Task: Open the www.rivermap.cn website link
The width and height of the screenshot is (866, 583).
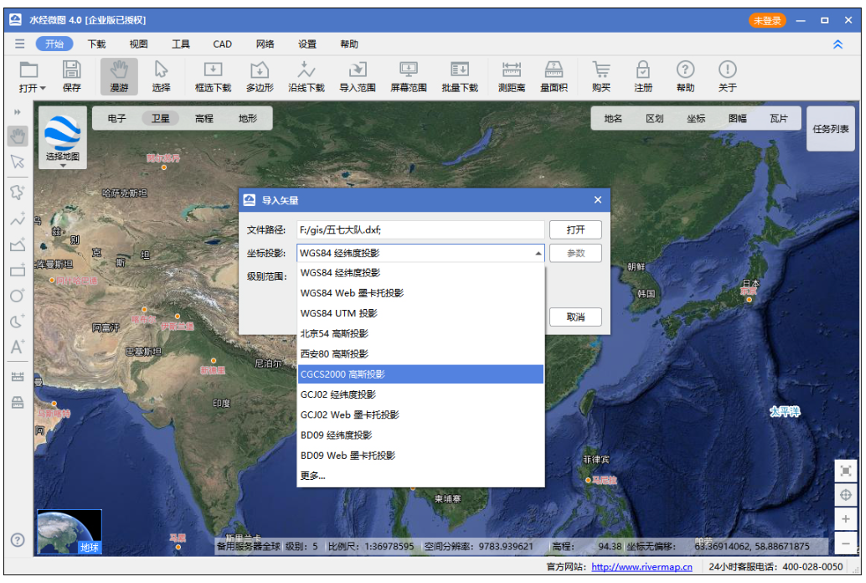Action: tap(641, 567)
